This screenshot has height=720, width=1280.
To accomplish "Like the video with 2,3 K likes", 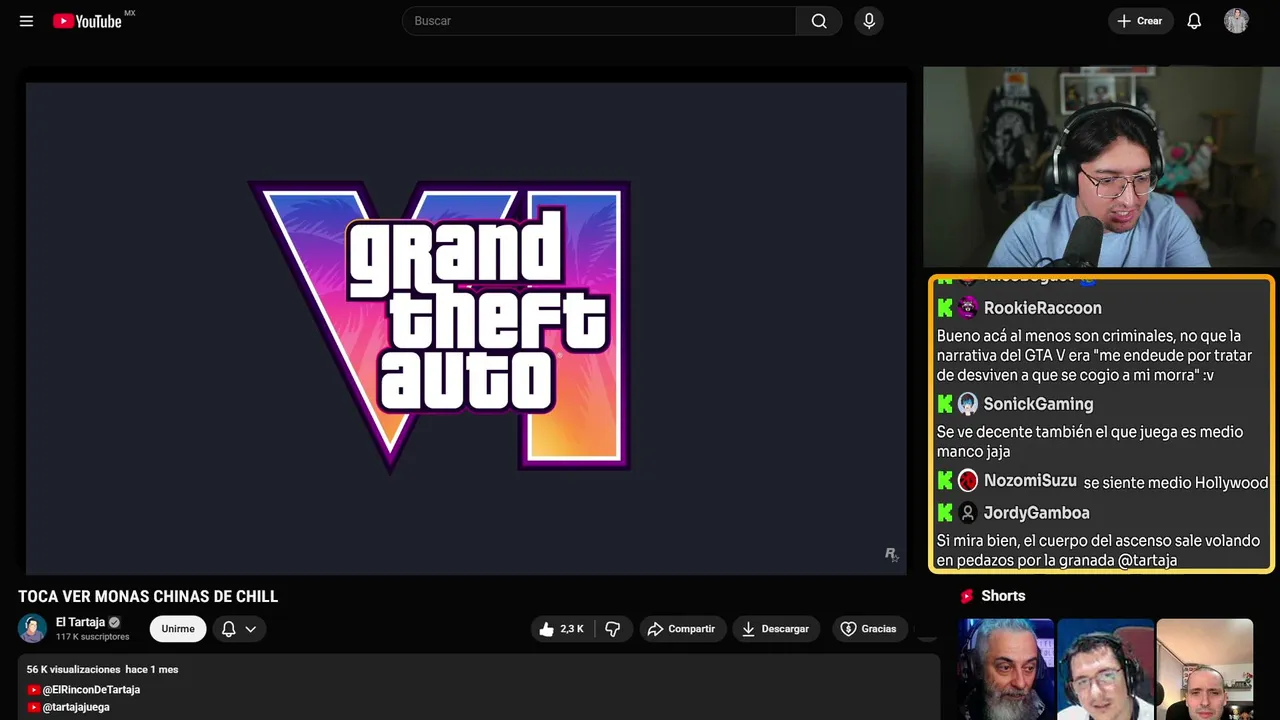I will [561, 629].
